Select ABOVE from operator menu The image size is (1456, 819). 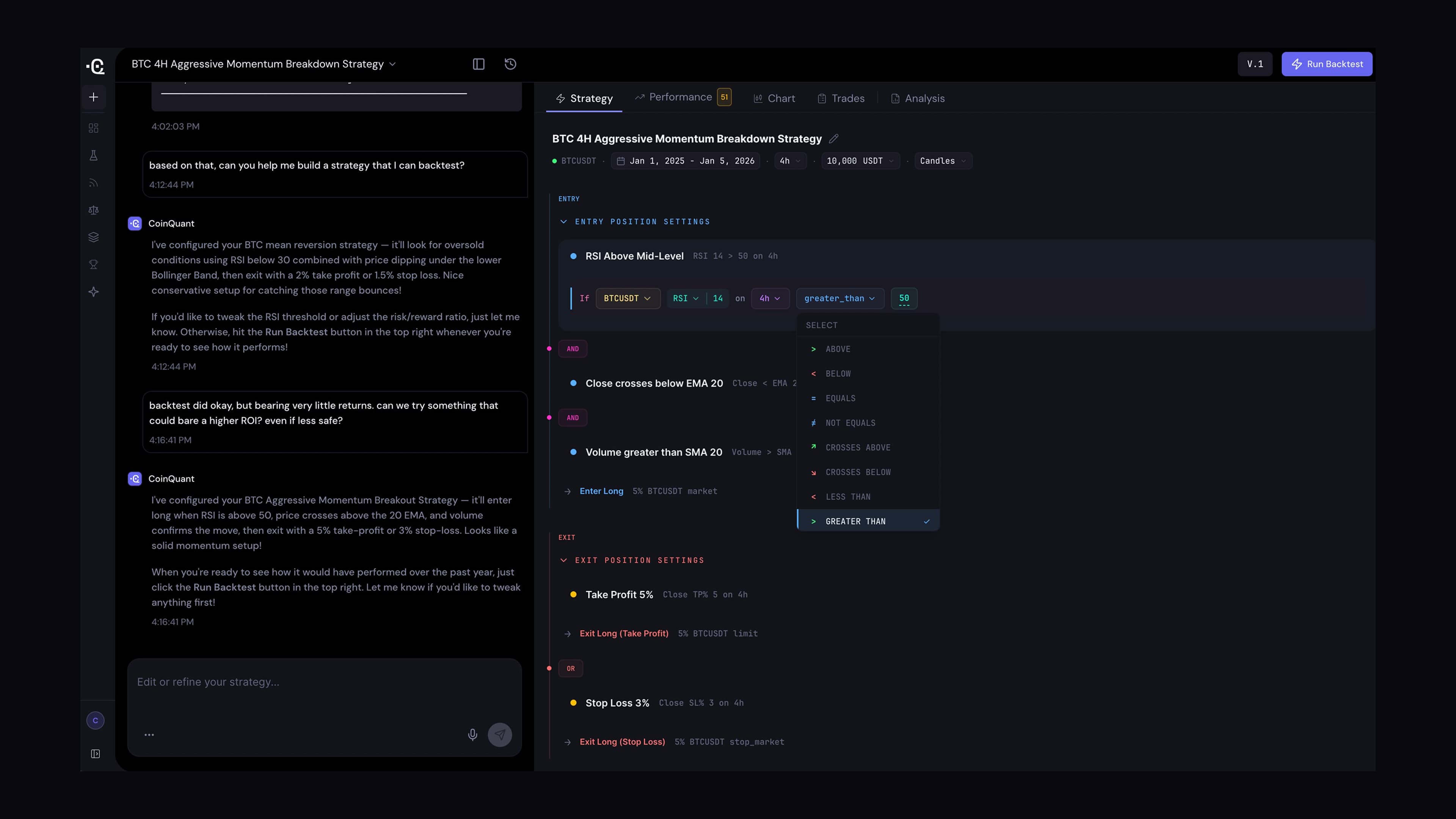click(x=868, y=349)
